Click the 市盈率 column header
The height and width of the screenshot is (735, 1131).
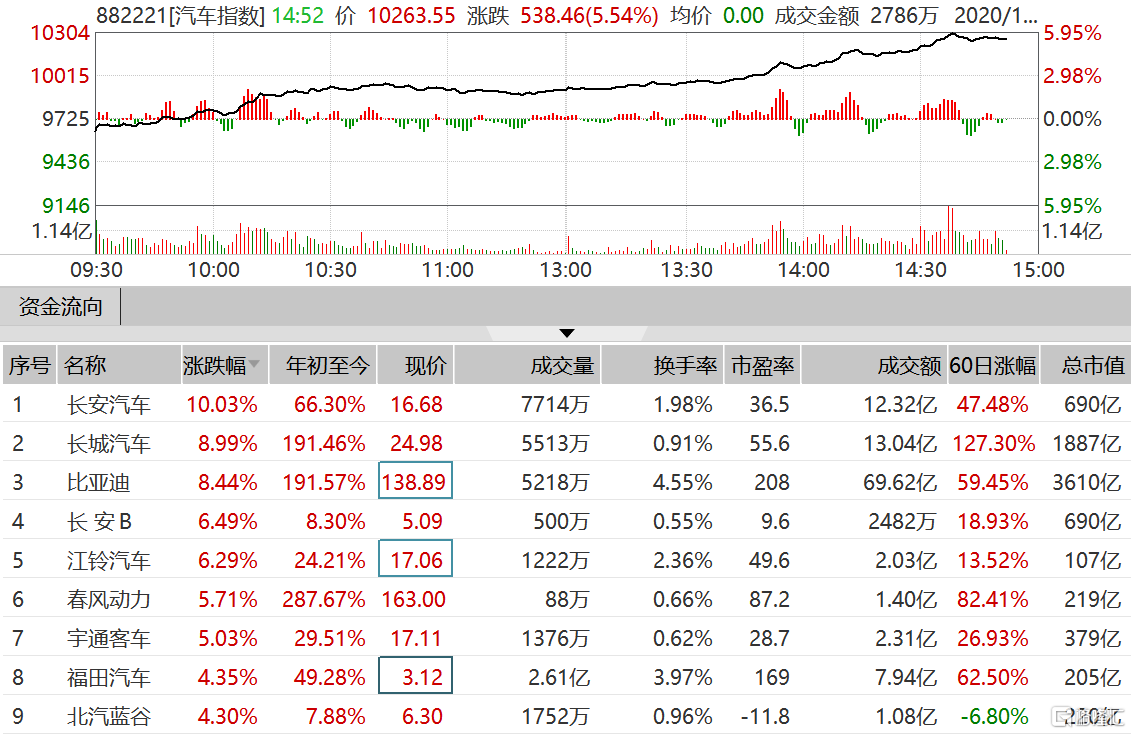(x=762, y=366)
